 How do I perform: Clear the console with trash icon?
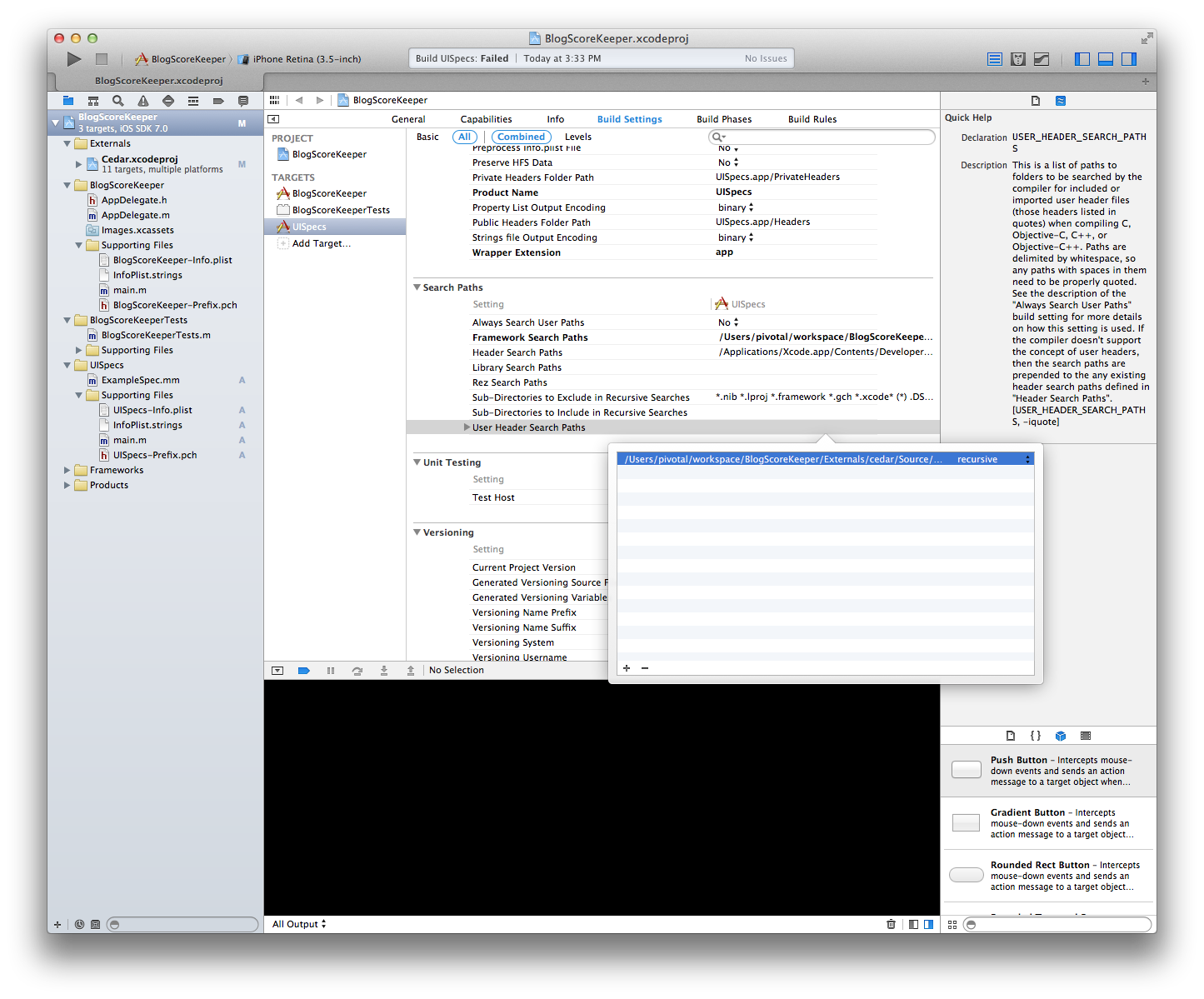click(891, 924)
